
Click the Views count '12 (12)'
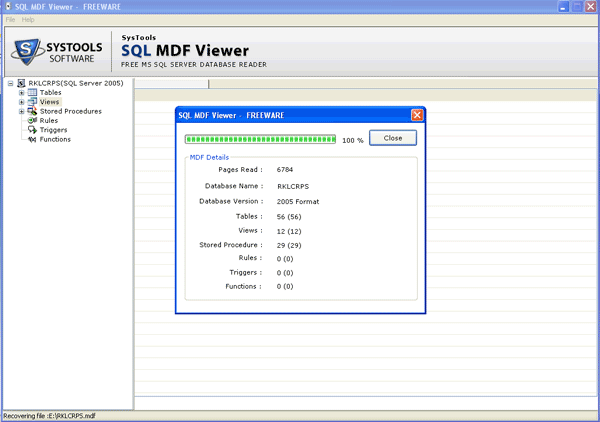coord(289,231)
